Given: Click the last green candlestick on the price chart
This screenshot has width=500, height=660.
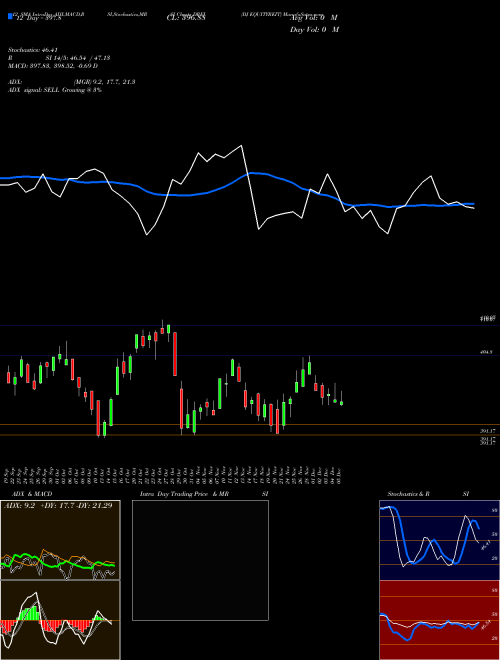Looking at the screenshot, I should click(x=341, y=403).
